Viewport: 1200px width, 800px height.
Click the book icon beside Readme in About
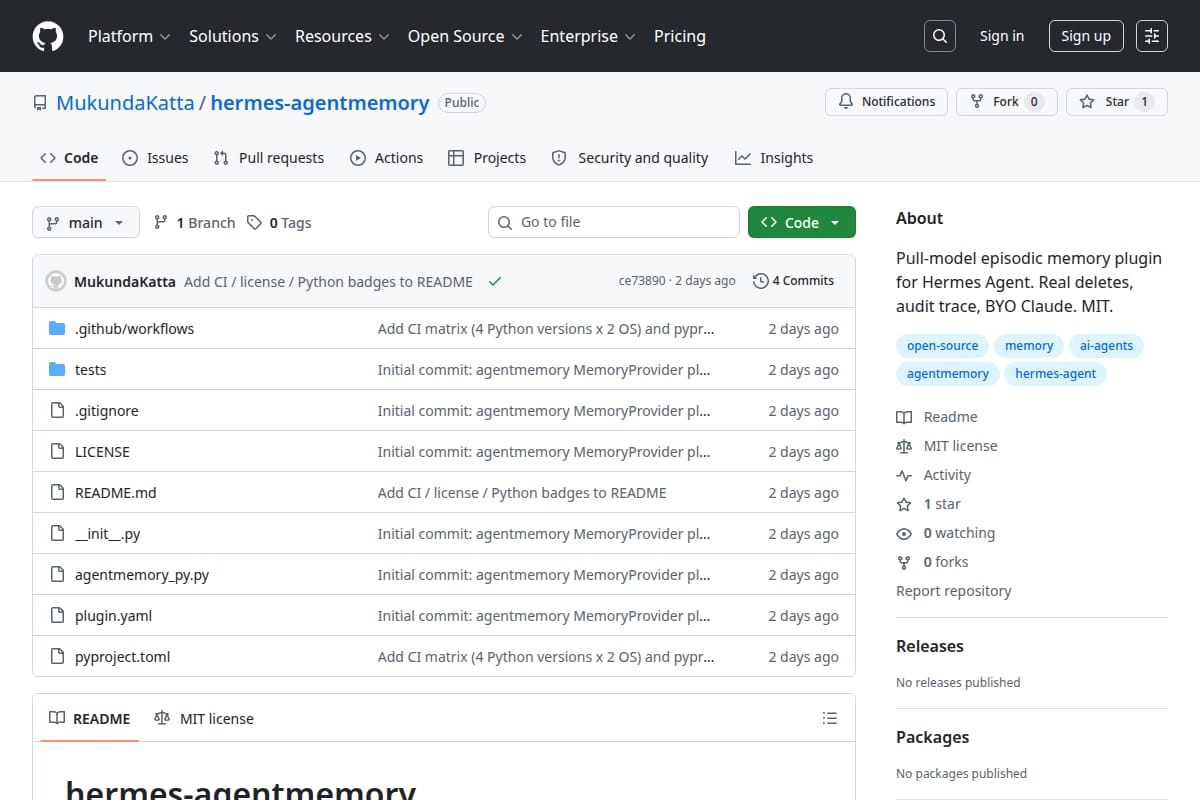pyautogui.click(x=904, y=417)
